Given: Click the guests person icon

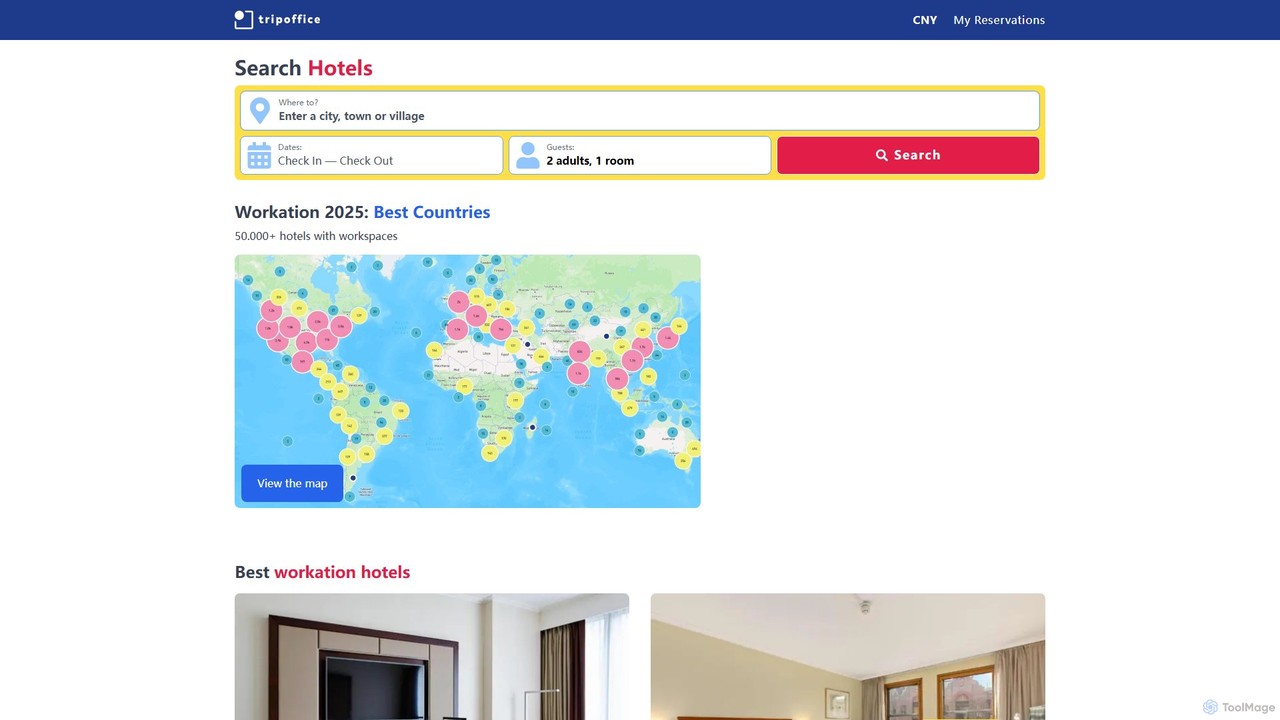Looking at the screenshot, I should pyautogui.click(x=528, y=155).
